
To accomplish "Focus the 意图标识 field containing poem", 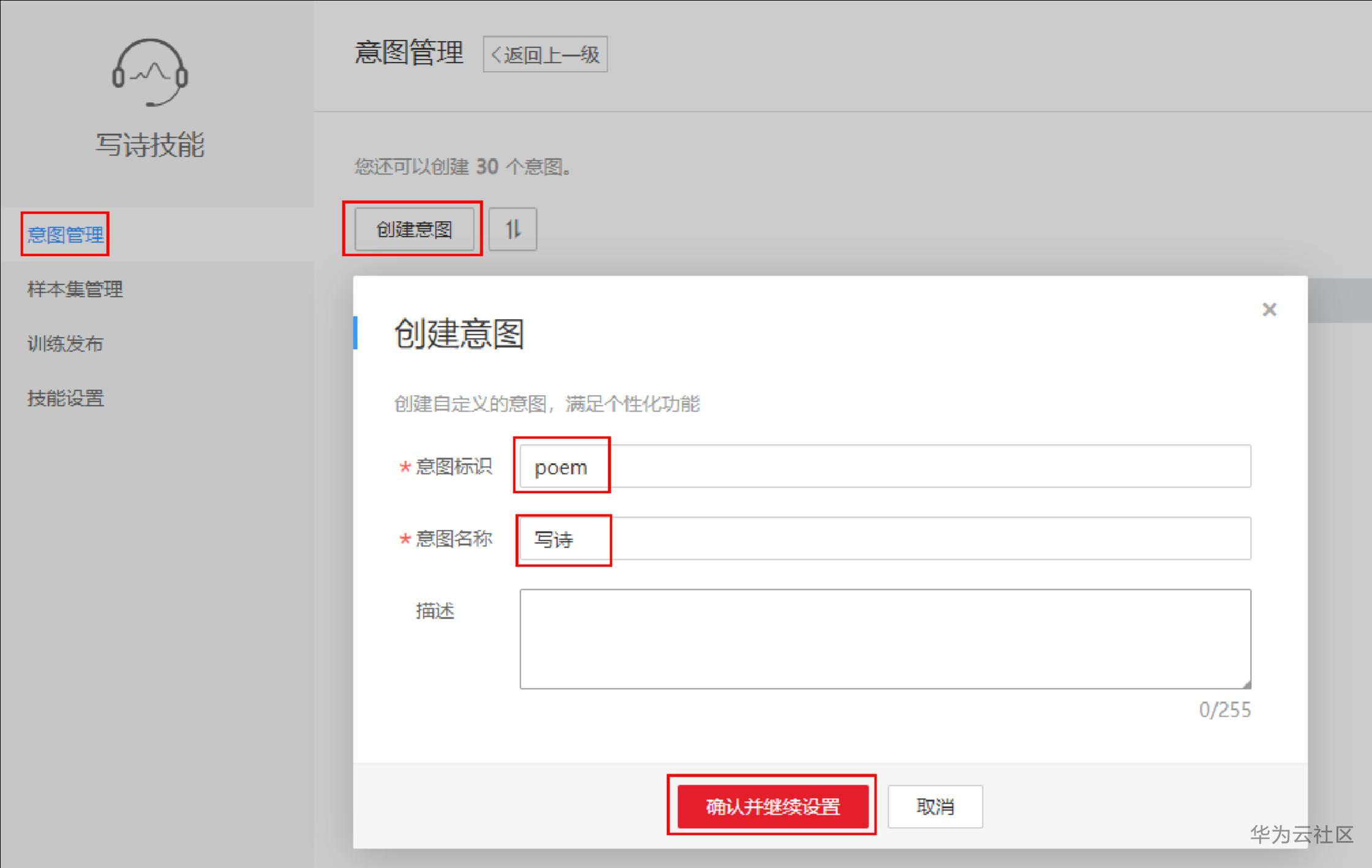I will (x=884, y=467).
